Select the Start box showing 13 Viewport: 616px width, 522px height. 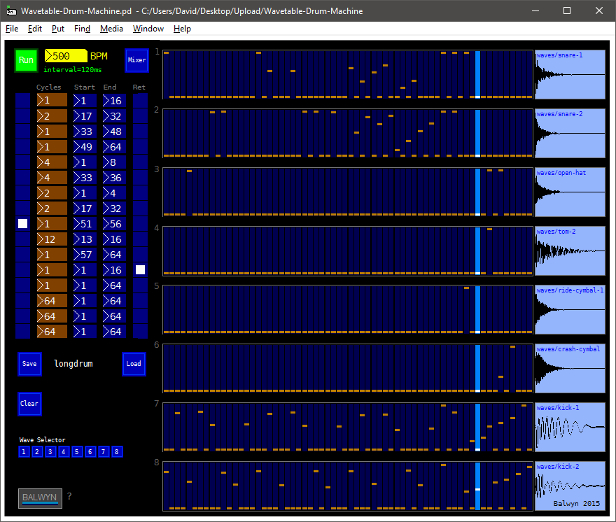(85, 239)
